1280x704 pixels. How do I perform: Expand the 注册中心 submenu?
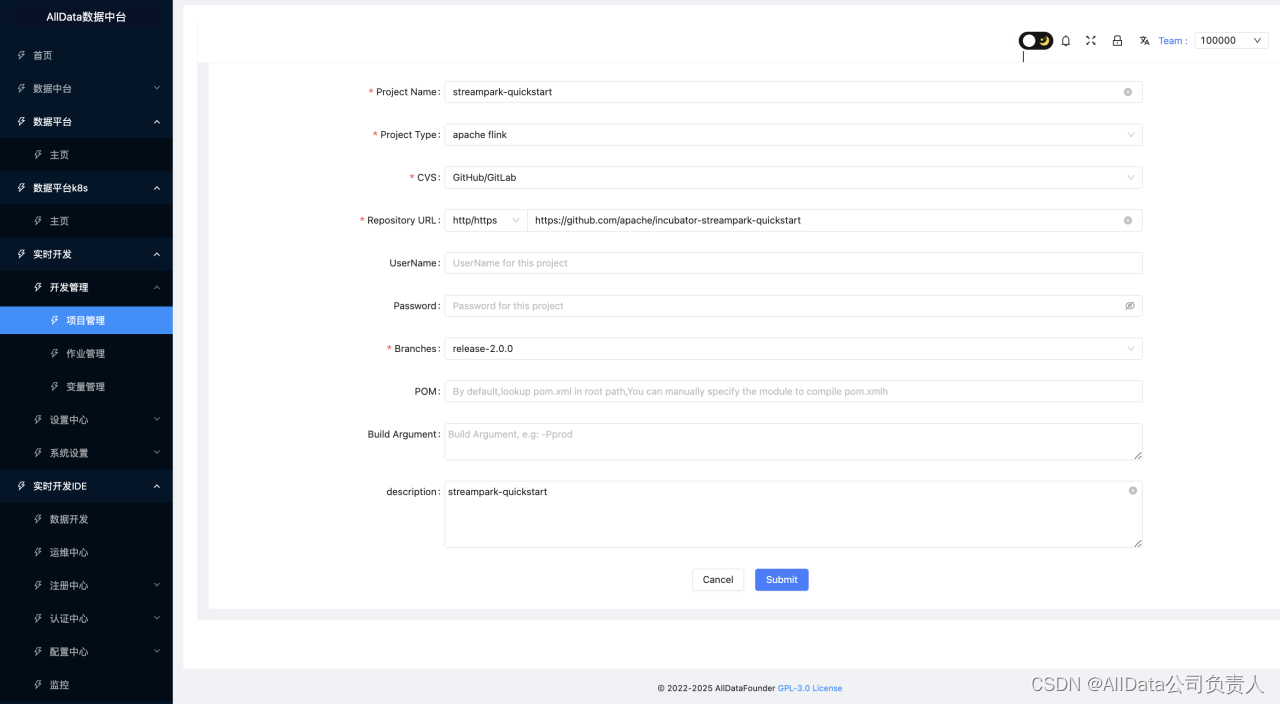pyautogui.click(x=86, y=586)
